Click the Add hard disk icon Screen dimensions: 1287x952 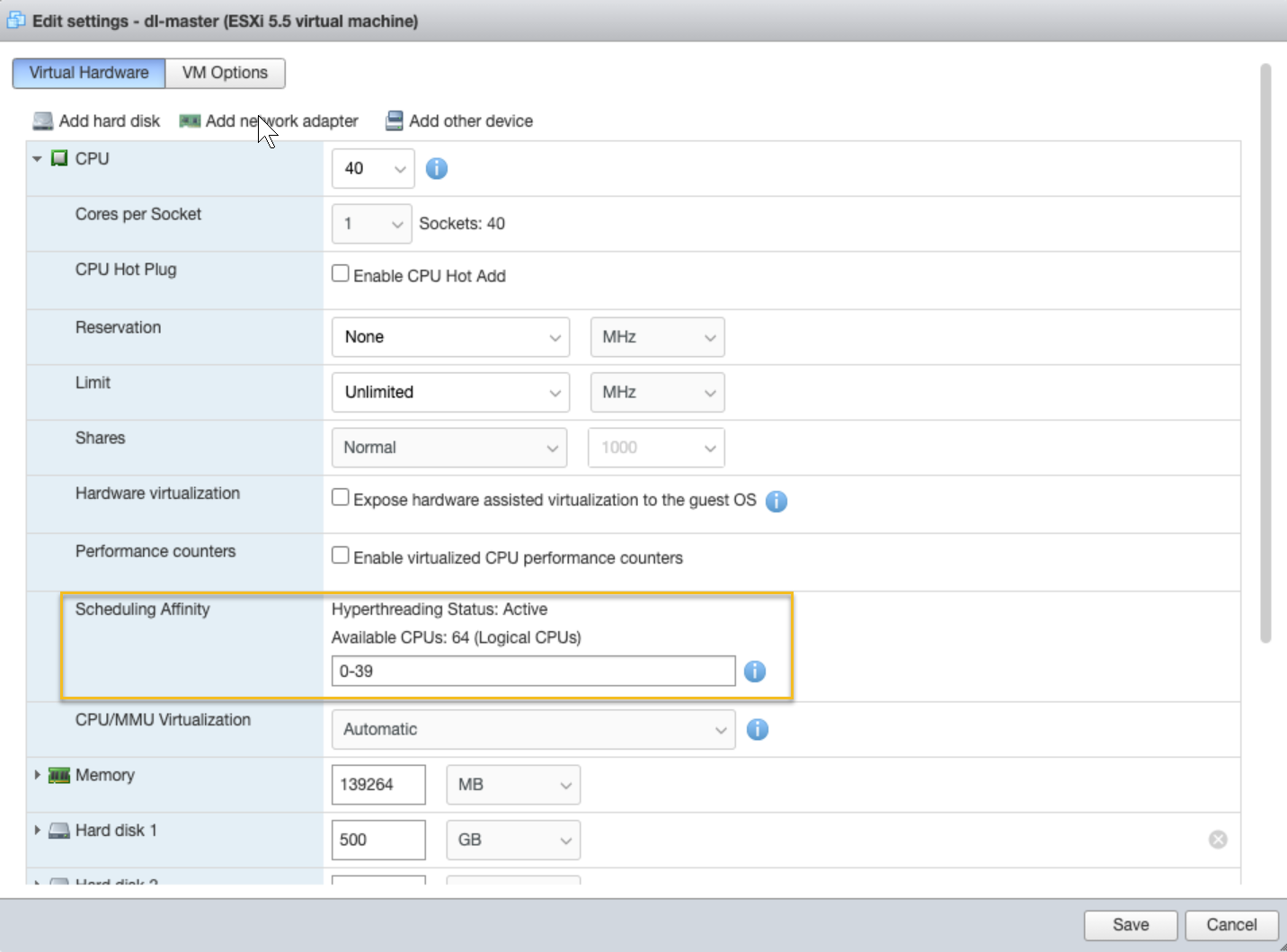tap(42, 121)
